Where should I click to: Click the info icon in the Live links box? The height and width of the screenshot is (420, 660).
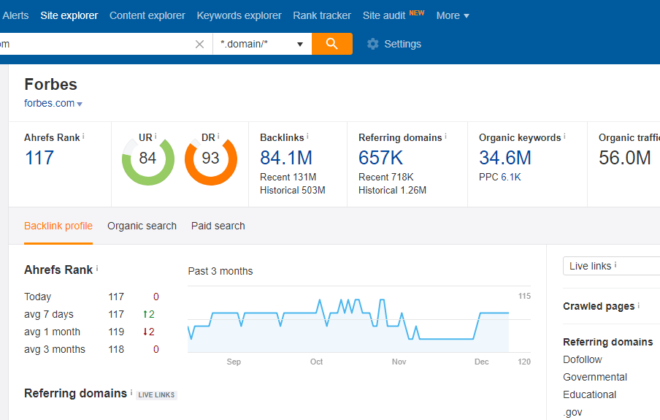coord(615,264)
